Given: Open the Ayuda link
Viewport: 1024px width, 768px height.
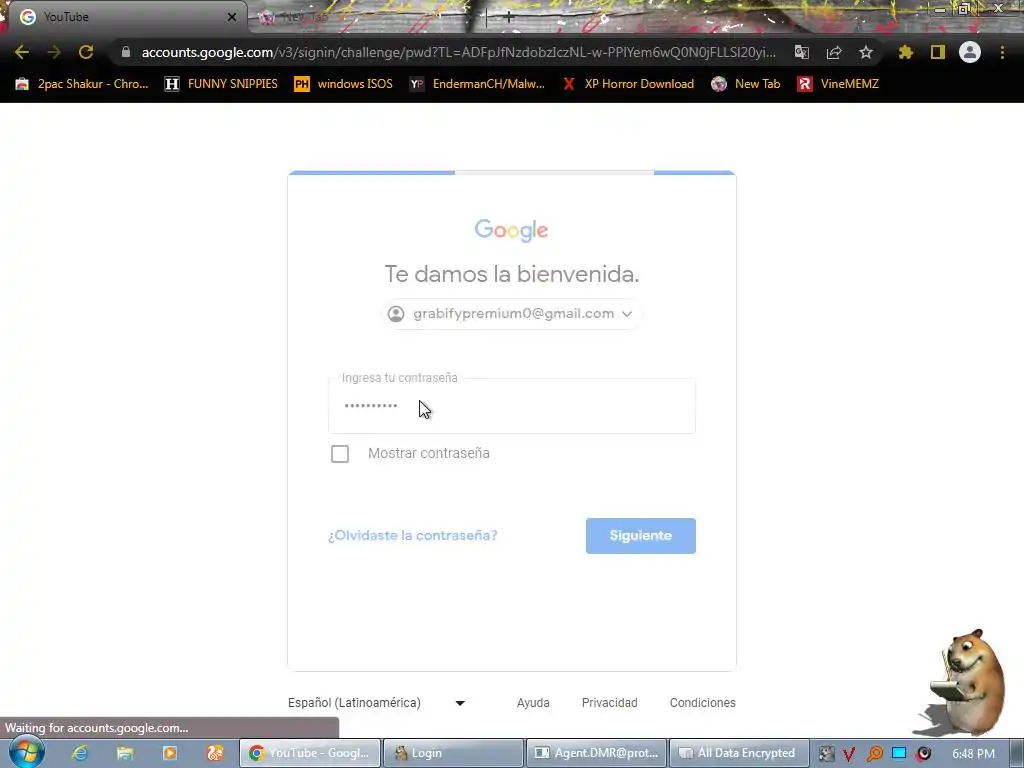Looking at the screenshot, I should pyautogui.click(x=533, y=703).
